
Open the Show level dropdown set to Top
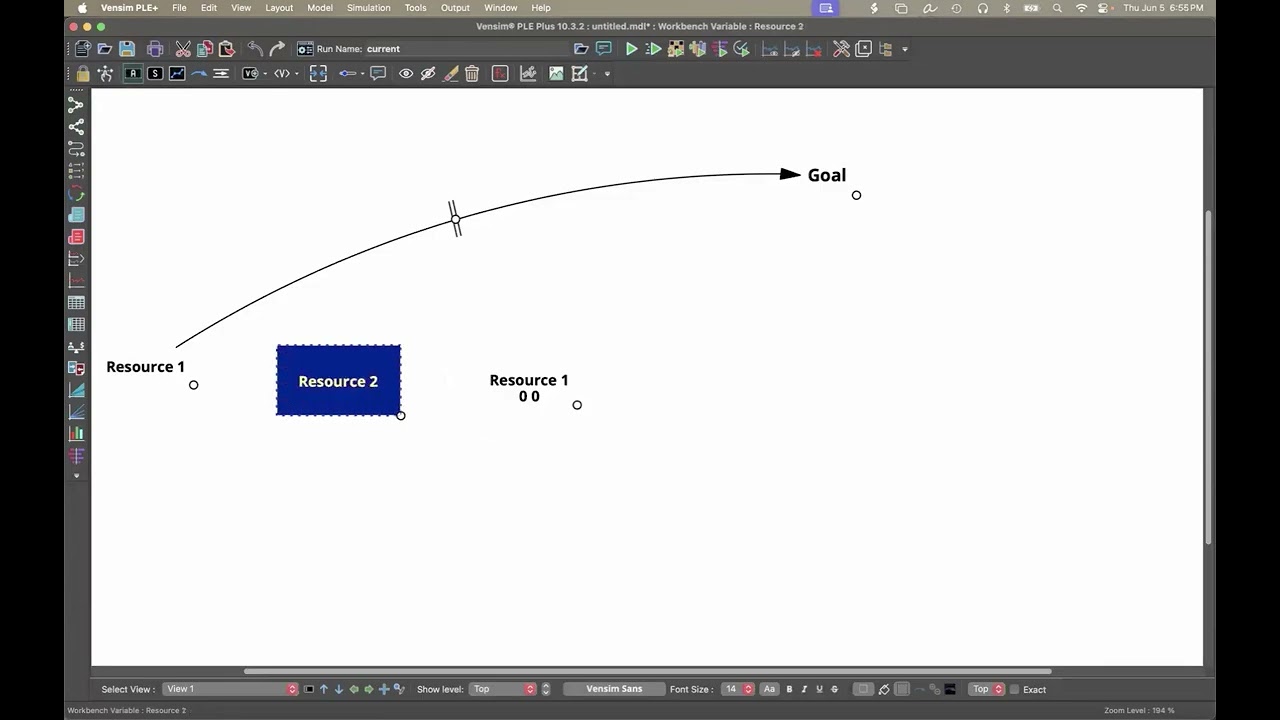[504, 689]
